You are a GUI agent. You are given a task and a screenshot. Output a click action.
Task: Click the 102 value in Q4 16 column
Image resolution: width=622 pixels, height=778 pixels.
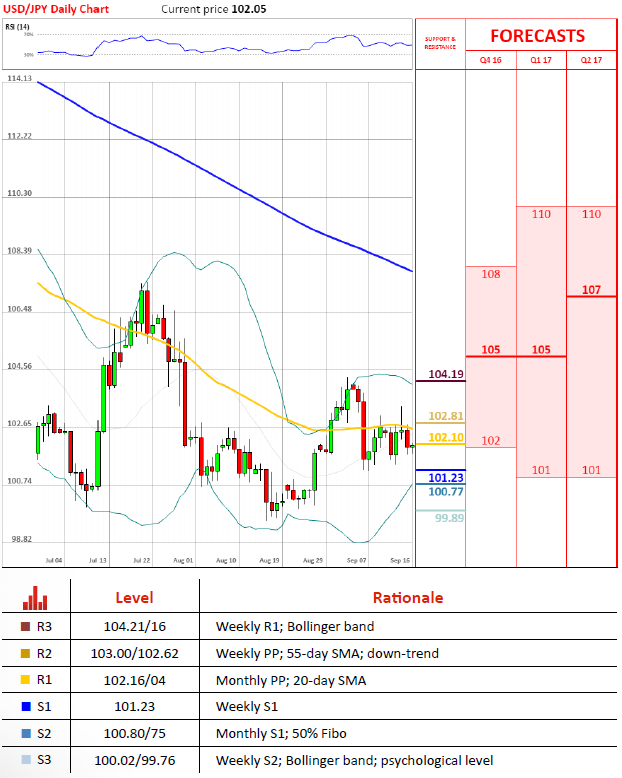click(491, 441)
